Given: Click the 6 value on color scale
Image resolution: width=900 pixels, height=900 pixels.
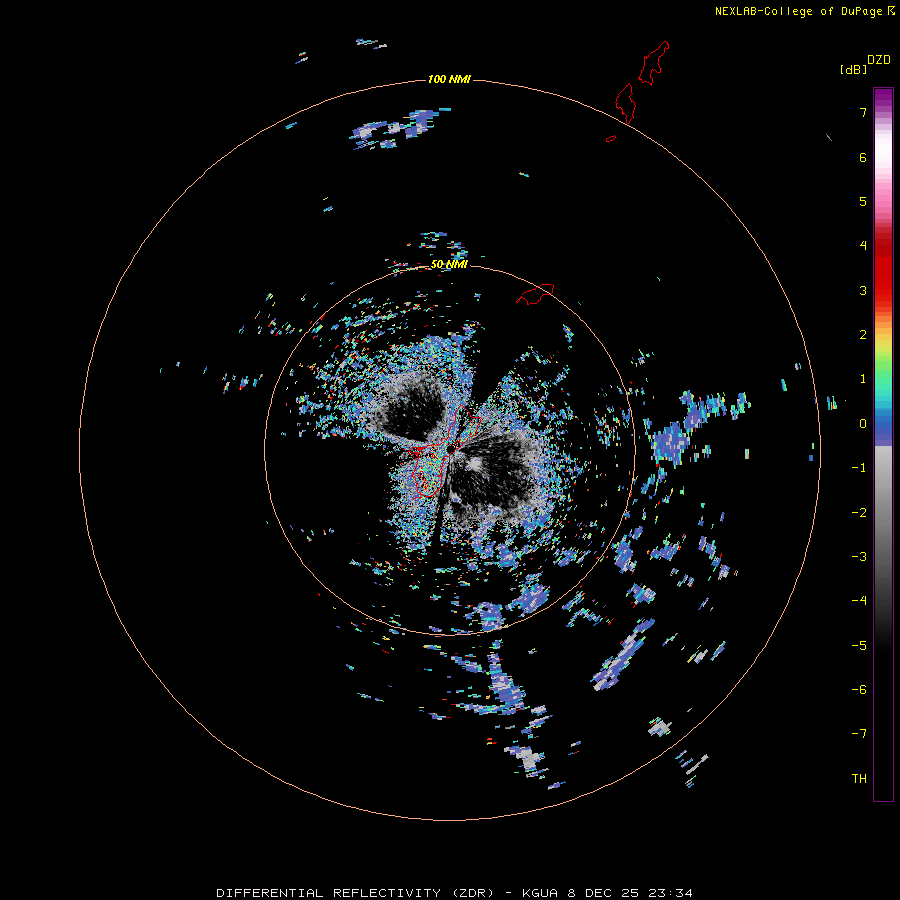Looking at the screenshot, I should [863, 157].
